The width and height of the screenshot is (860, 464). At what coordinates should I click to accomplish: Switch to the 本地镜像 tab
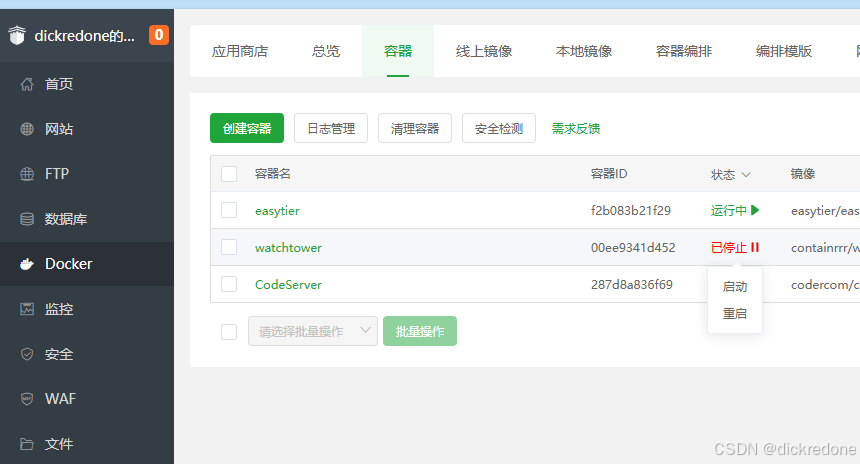tap(584, 51)
